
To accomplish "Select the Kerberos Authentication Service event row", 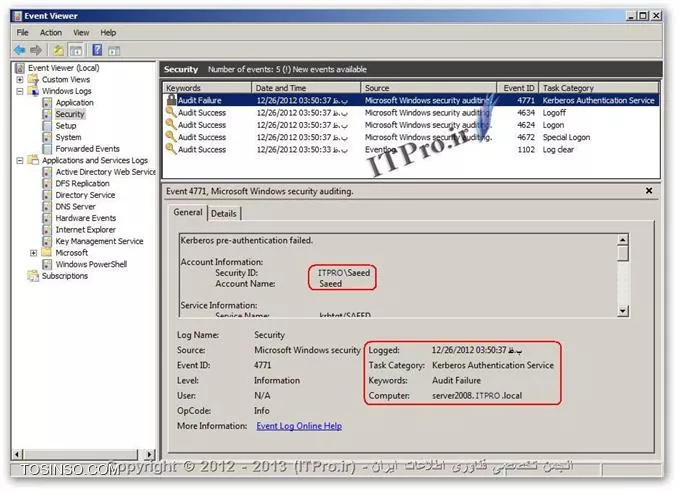I will [411, 100].
